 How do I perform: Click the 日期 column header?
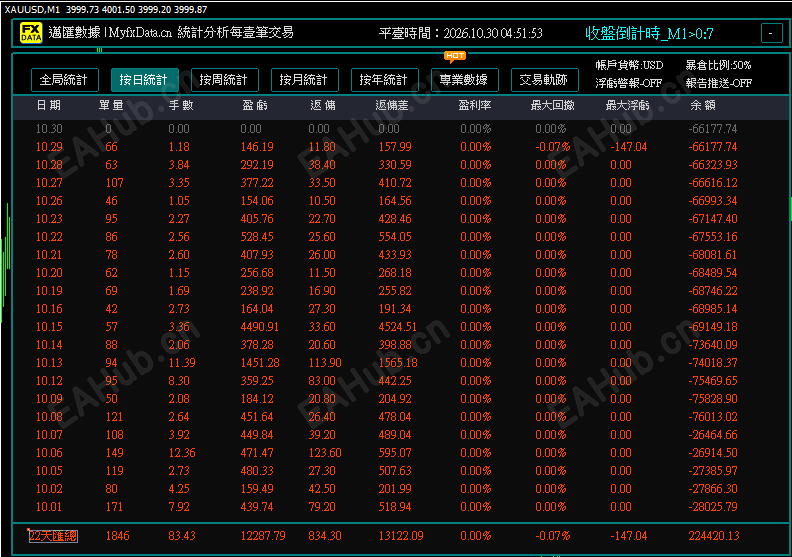tap(48, 105)
